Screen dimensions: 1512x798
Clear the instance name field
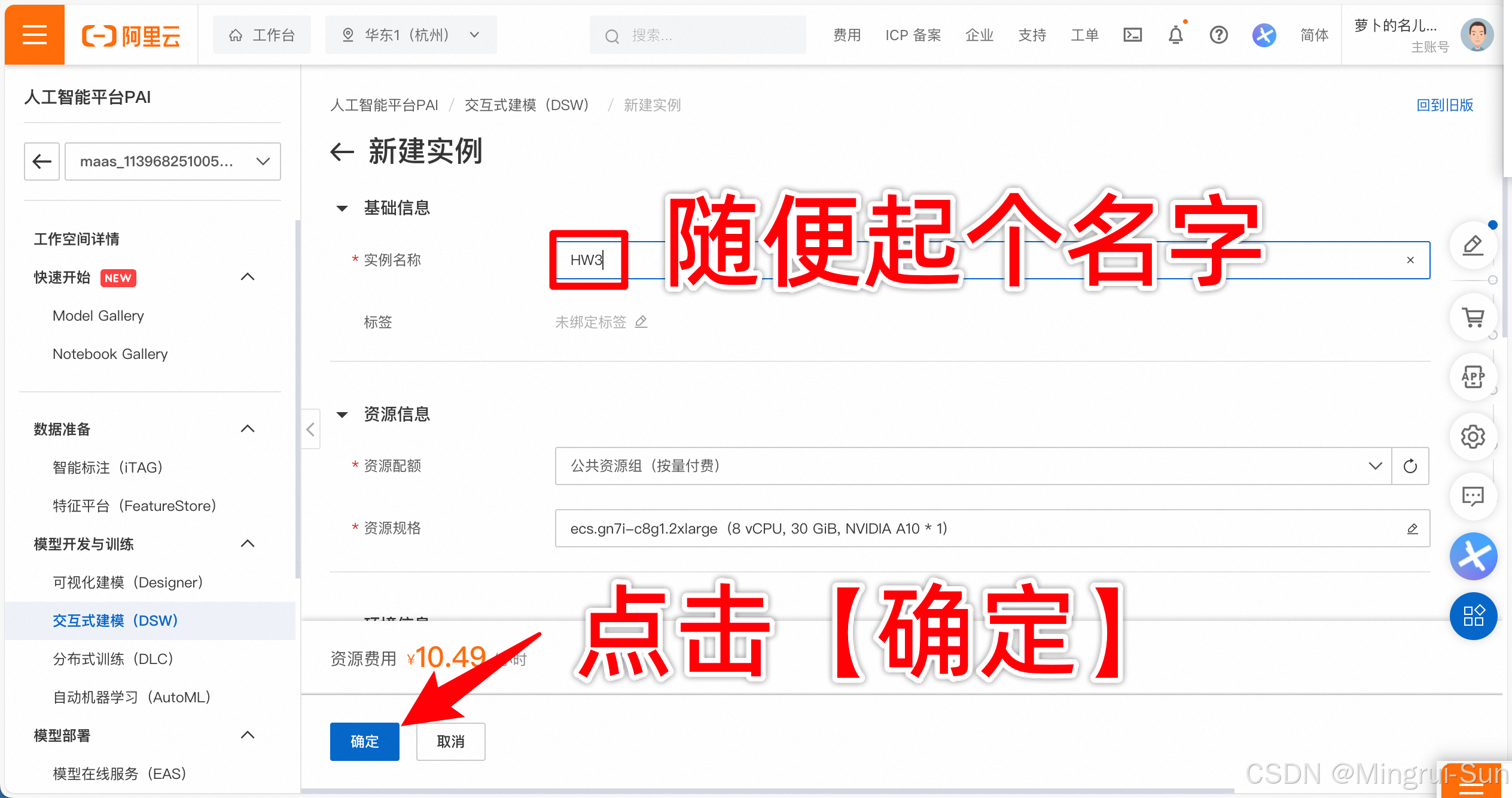pyautogui.click(x=1410, y=260)
